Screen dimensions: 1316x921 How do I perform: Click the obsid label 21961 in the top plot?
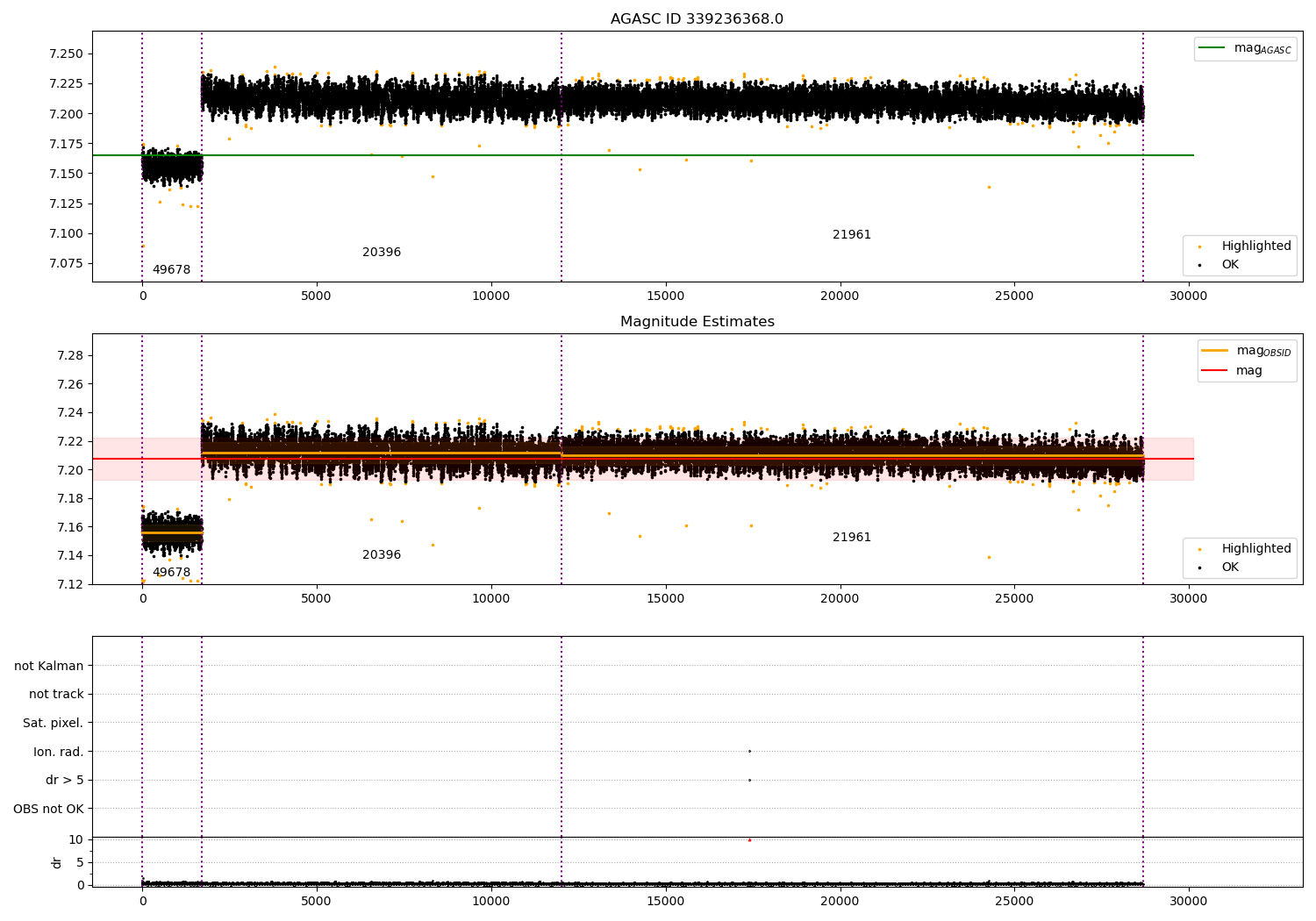click(x=852, y=234)
